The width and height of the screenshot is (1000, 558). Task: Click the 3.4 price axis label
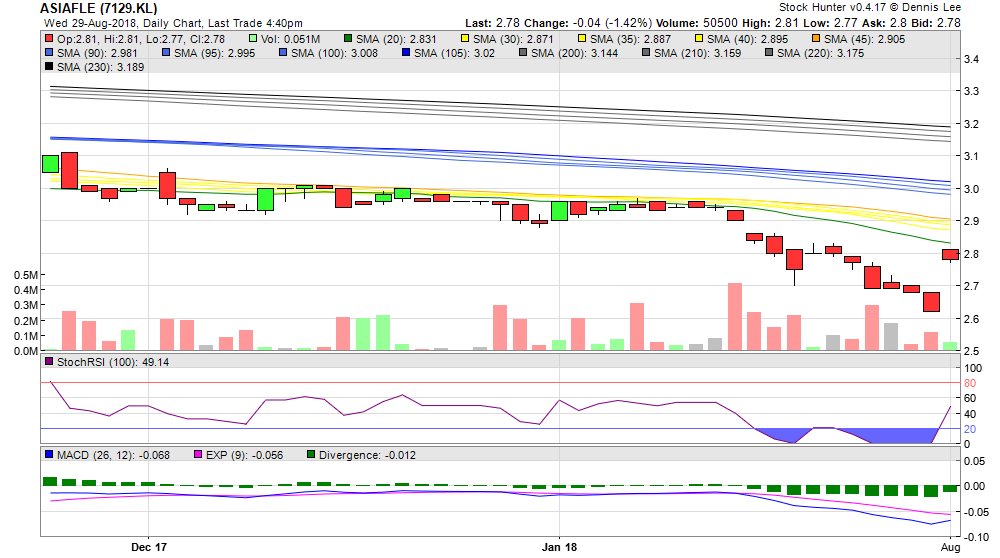(971, 59)
